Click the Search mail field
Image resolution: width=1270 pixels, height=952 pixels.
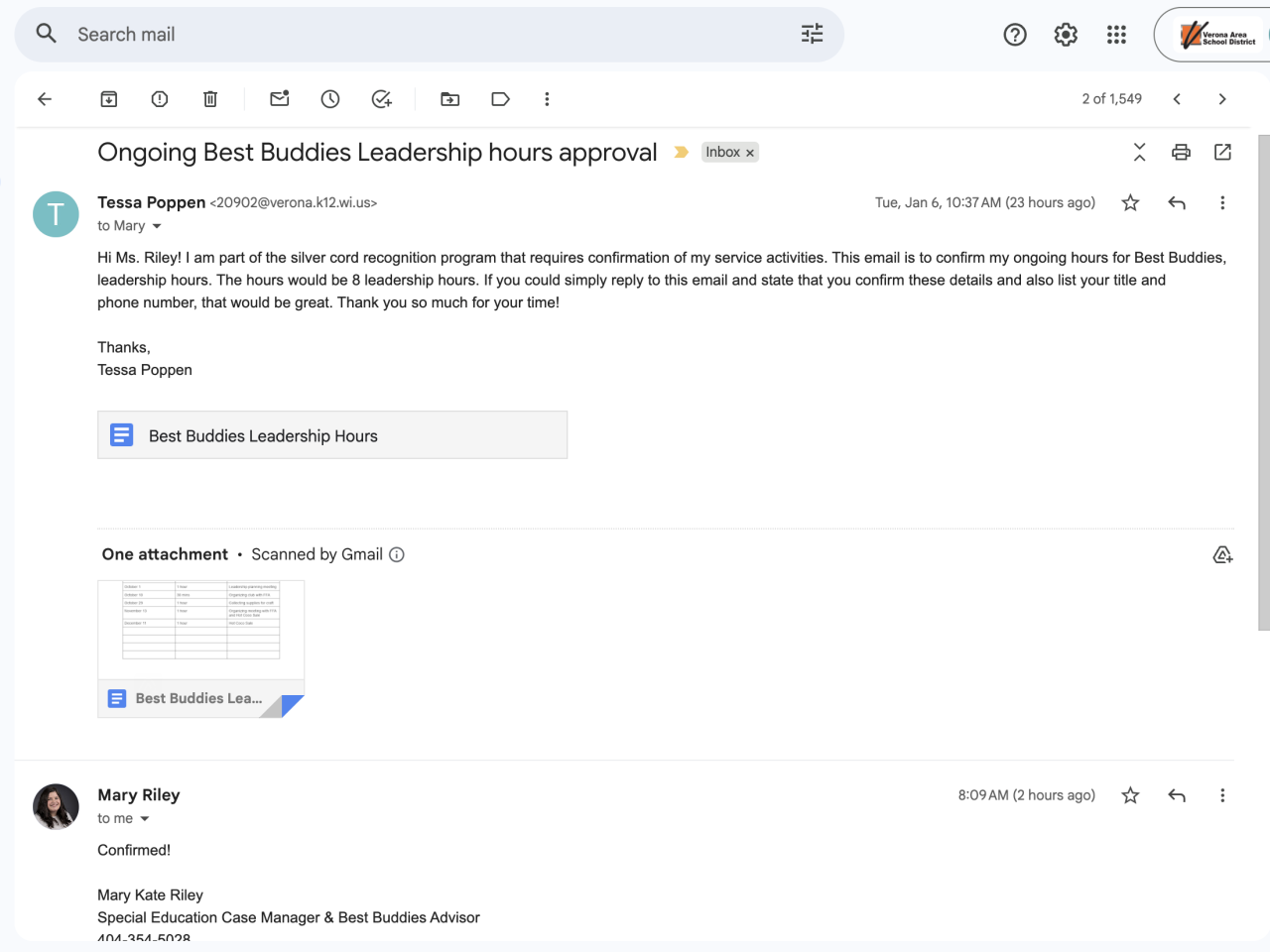click(x=429, y=35)
